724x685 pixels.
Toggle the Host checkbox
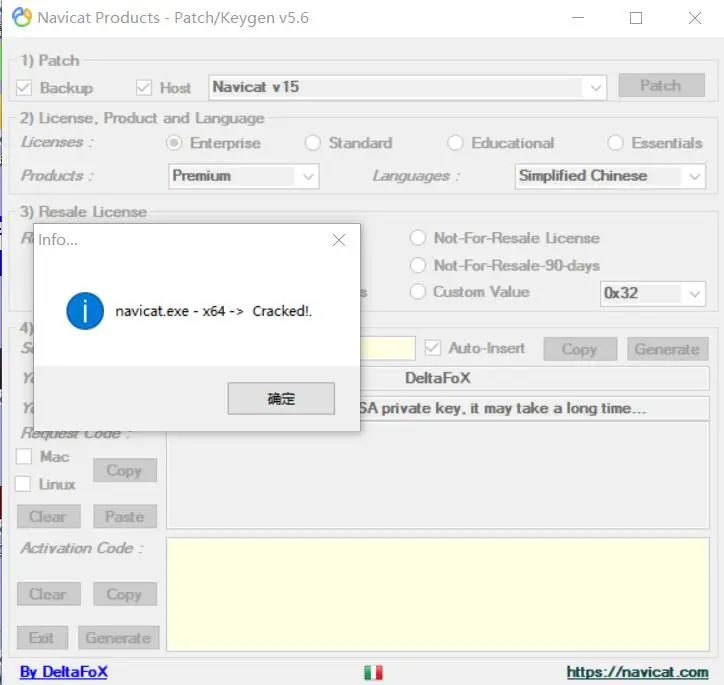coord(144,88)
